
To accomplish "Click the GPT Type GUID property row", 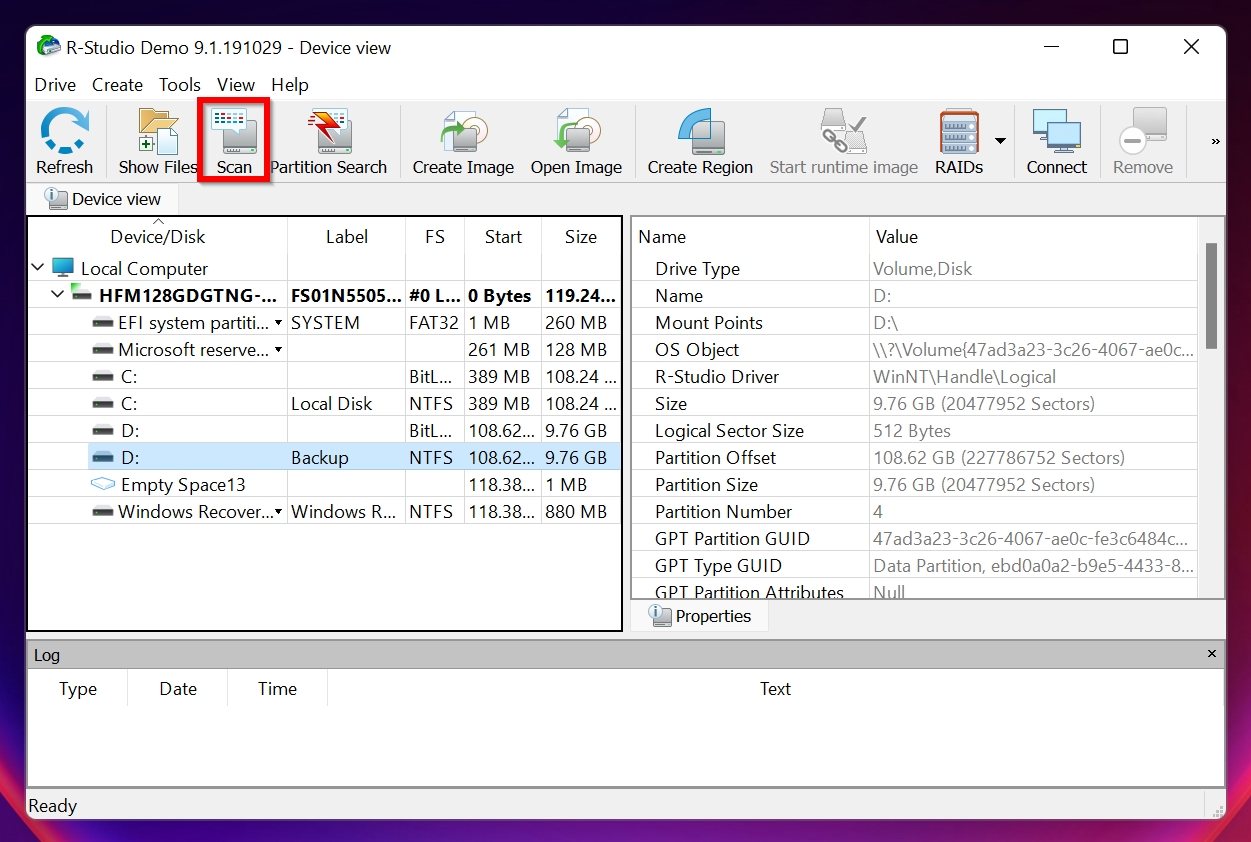I will [915, 566].
